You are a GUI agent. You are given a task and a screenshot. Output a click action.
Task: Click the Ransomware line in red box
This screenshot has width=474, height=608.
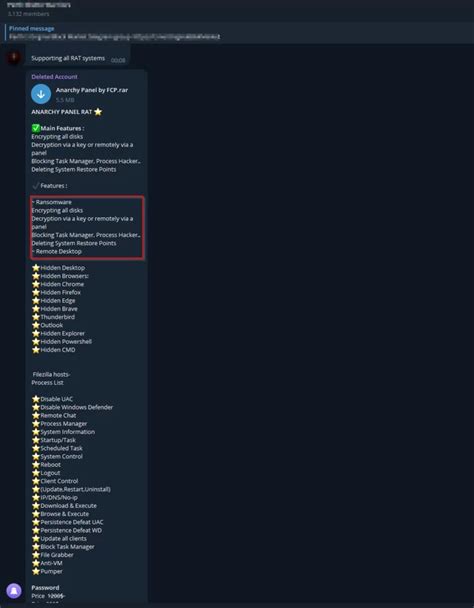52,202
